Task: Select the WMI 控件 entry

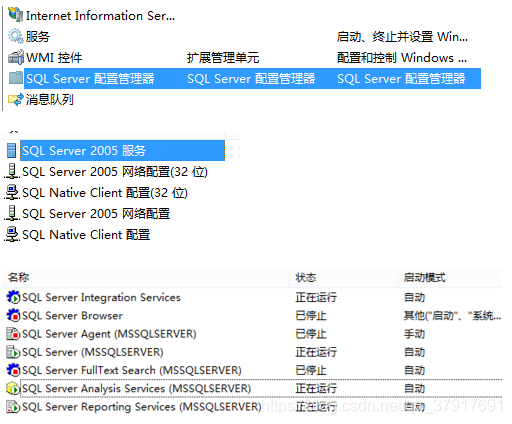Action: (54, 57)
